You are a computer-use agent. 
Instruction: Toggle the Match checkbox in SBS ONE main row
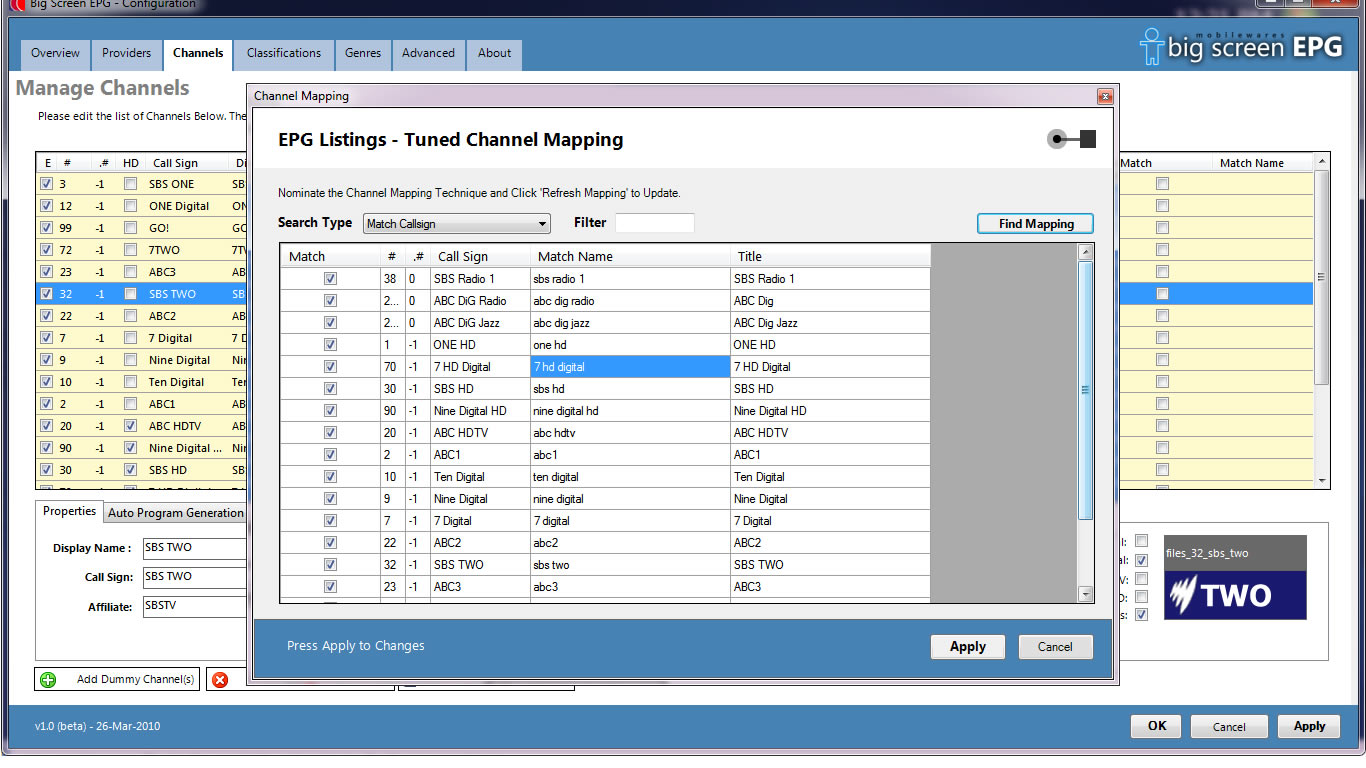1162,184
